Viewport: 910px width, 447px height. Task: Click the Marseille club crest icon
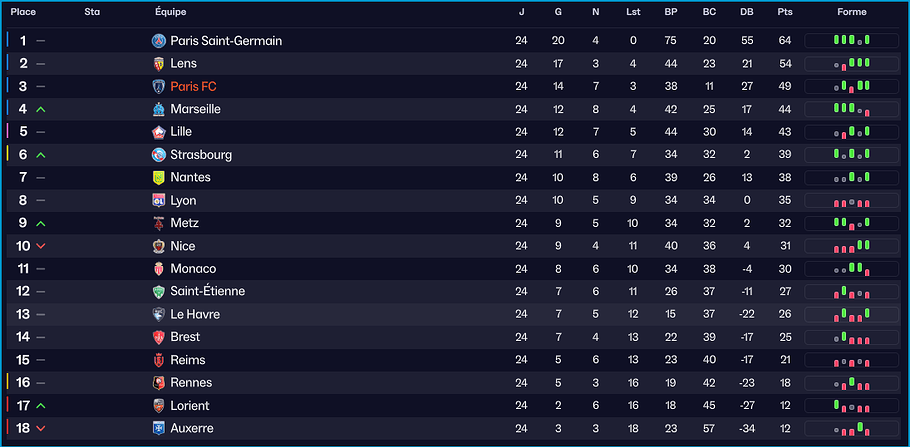point(158,109)
